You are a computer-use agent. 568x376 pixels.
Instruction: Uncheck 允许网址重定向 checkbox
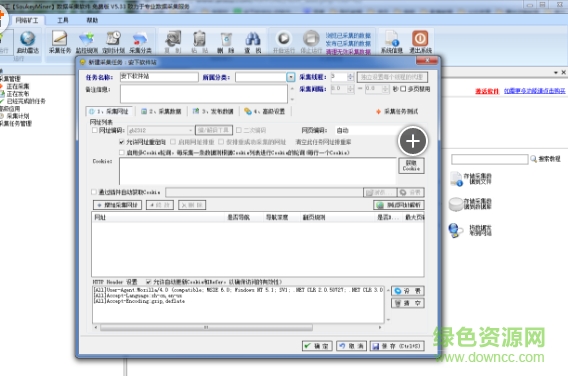122,142
